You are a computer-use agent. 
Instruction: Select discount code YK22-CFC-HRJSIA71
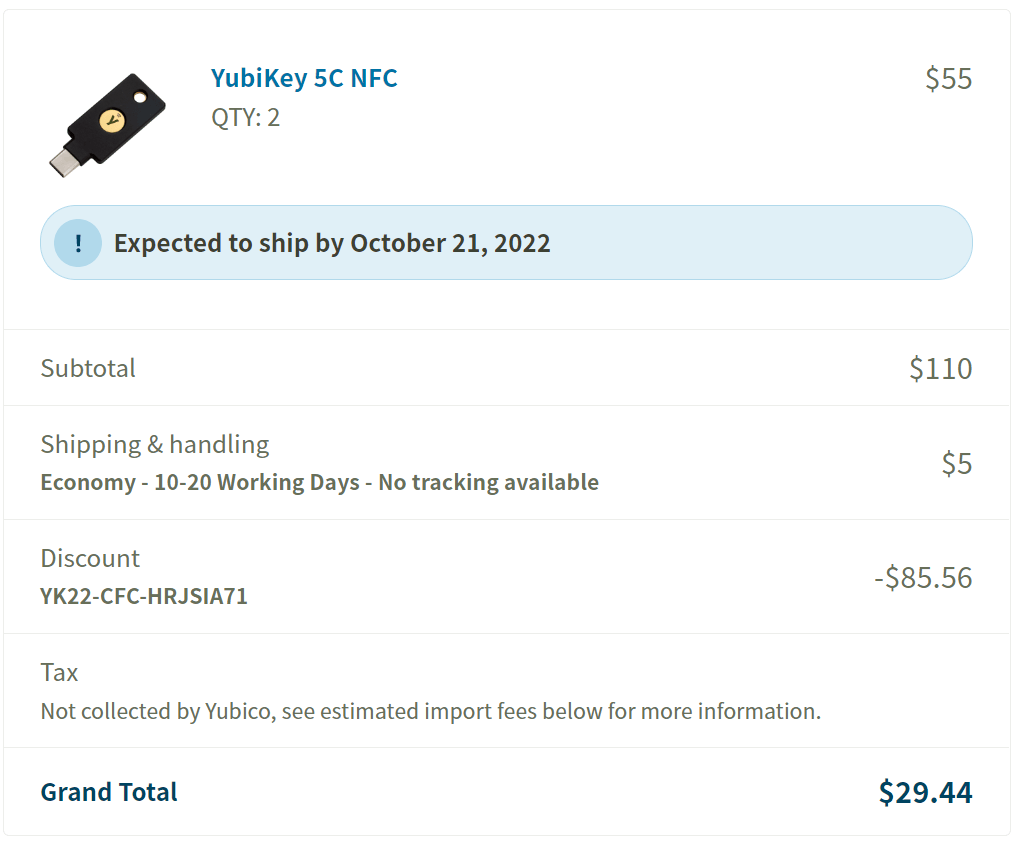144,596
